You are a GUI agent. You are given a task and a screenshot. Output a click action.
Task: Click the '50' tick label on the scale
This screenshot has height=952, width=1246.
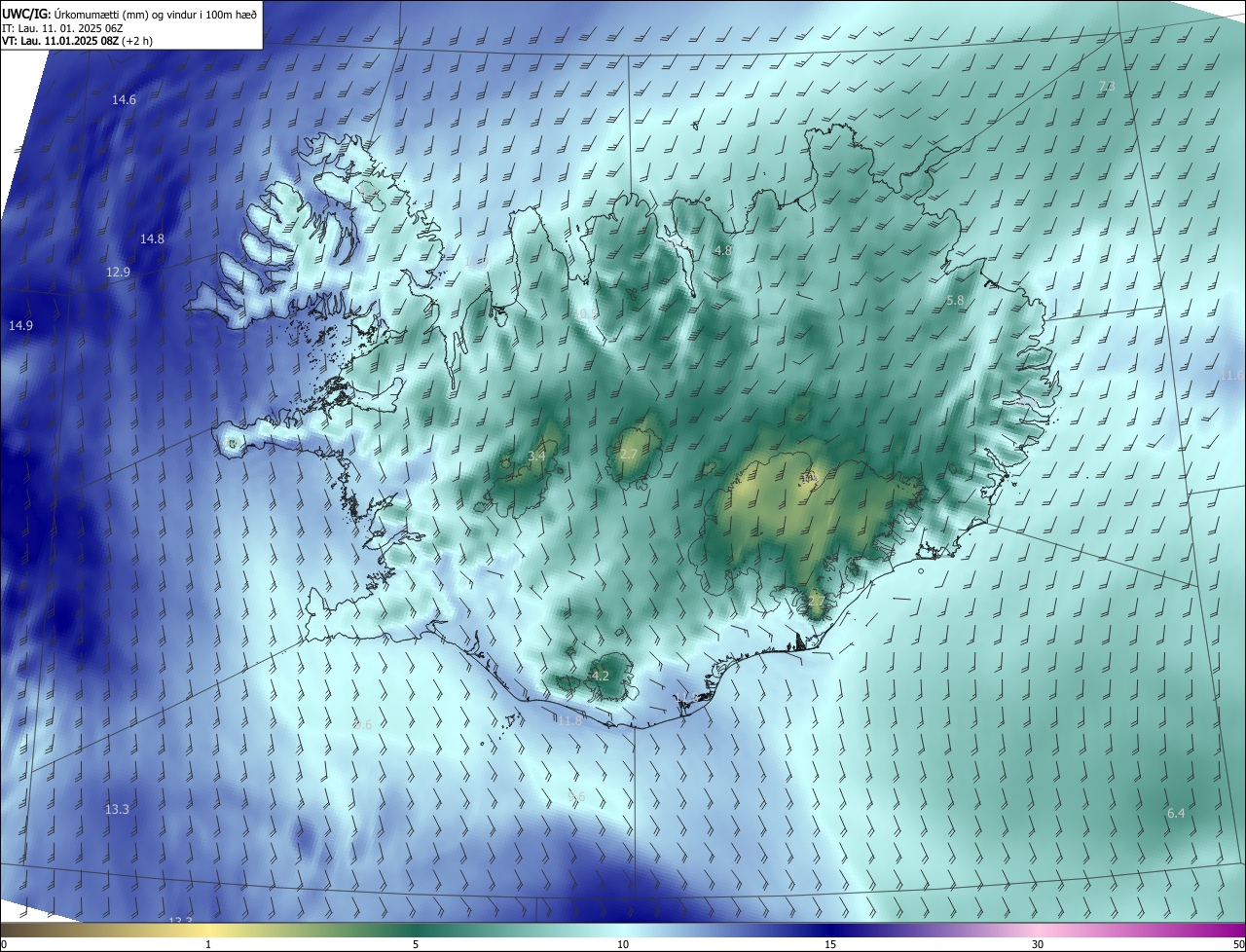(x=1238, y=945)
